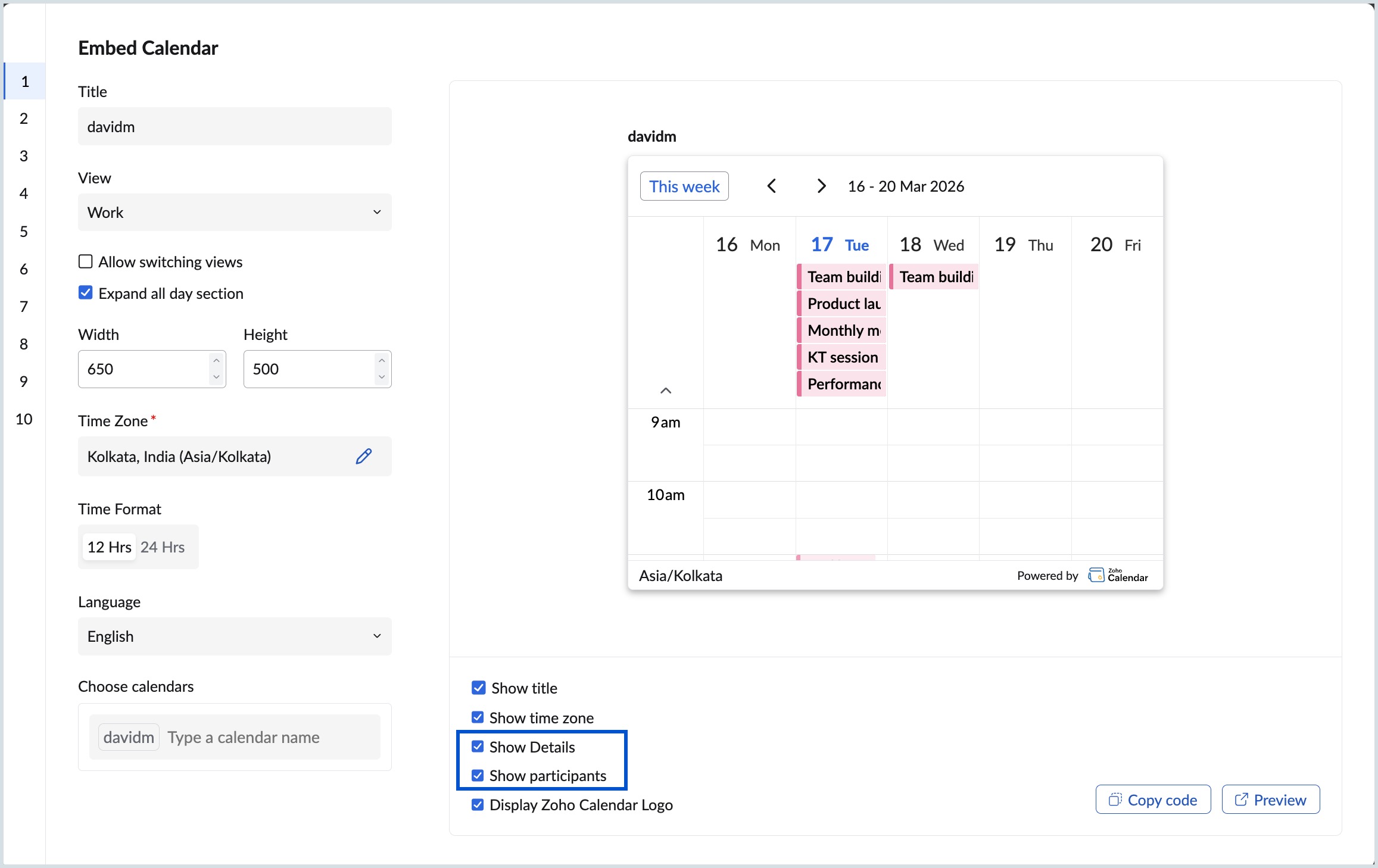This screenshot has height=868, width=1378.
Task: Click the copy icon inside Copy code button
Action: click(x=1116, y=799)
